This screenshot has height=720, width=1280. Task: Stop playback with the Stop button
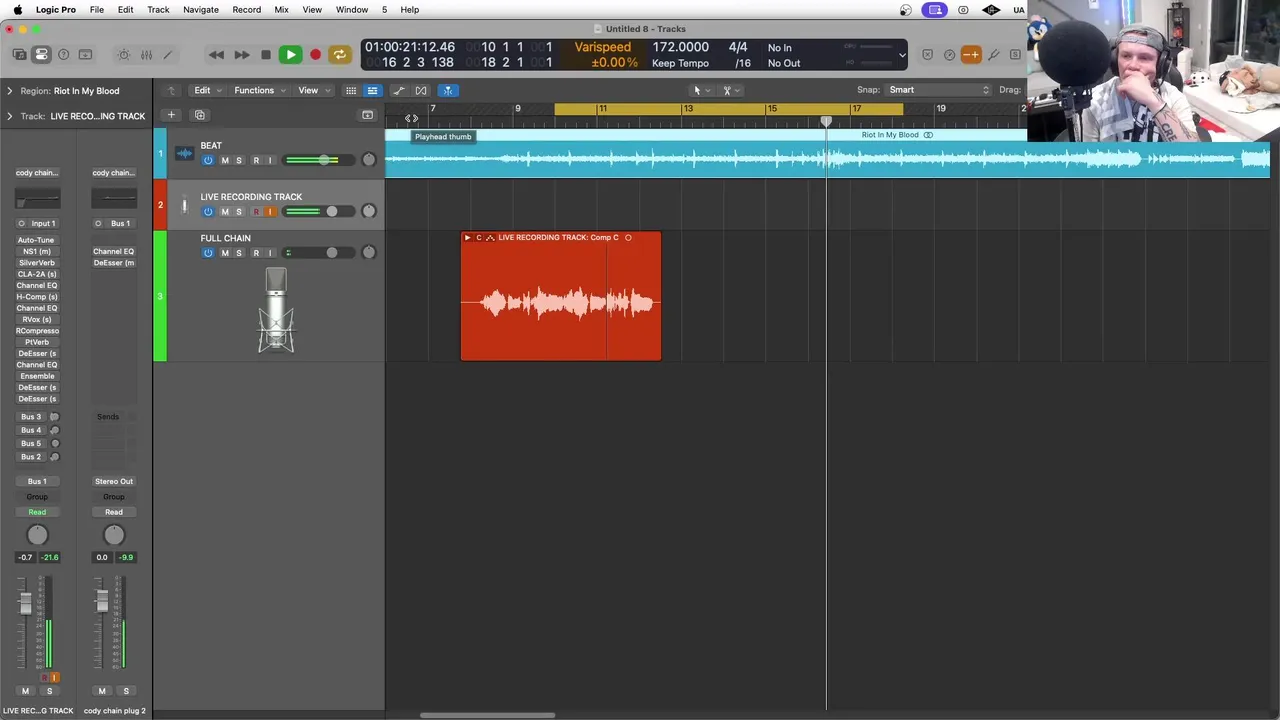(265, 55)
